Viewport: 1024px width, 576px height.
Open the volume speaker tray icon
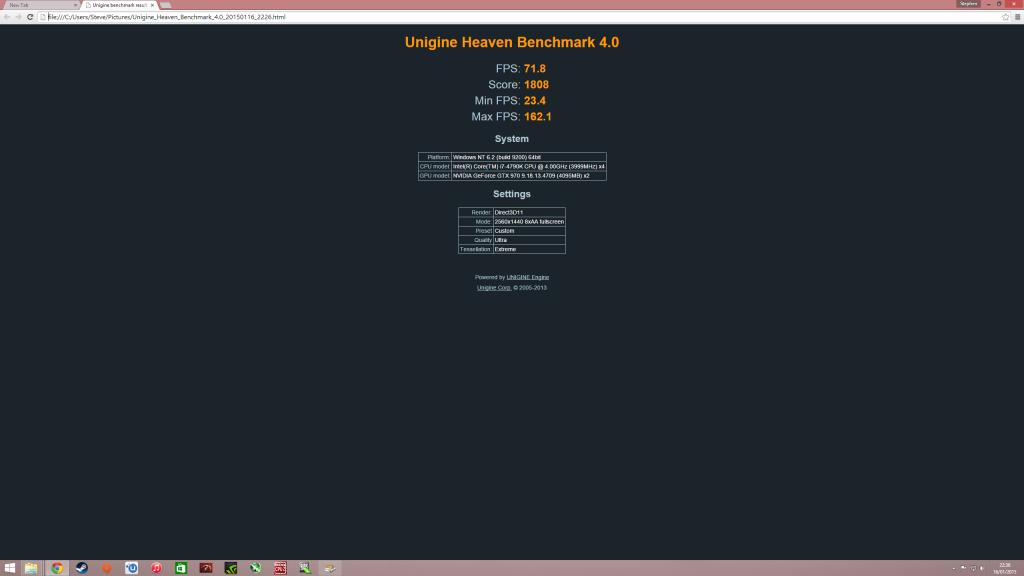coord(982,568)
